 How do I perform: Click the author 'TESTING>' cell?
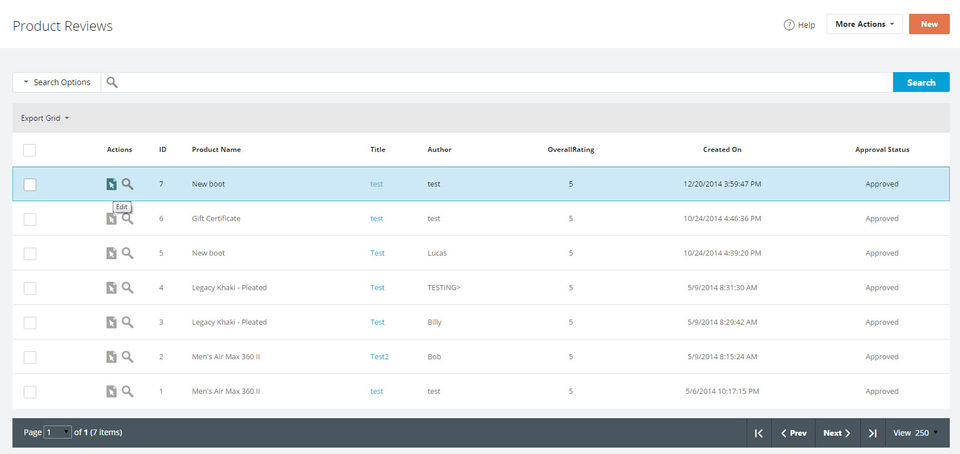click(444, 288)
